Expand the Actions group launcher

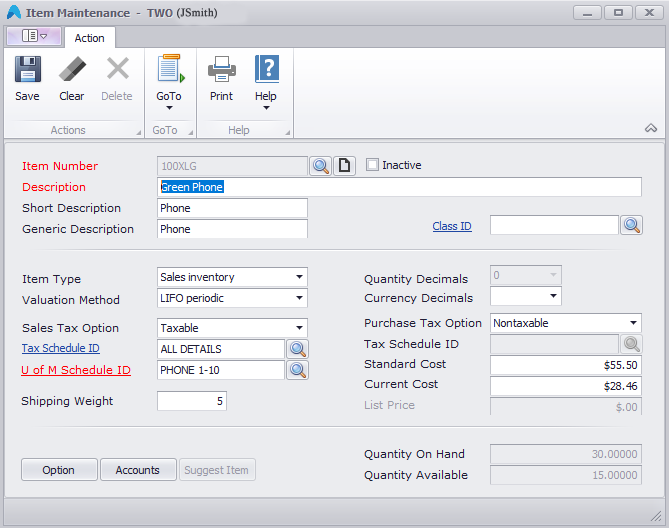coord(139,133)
